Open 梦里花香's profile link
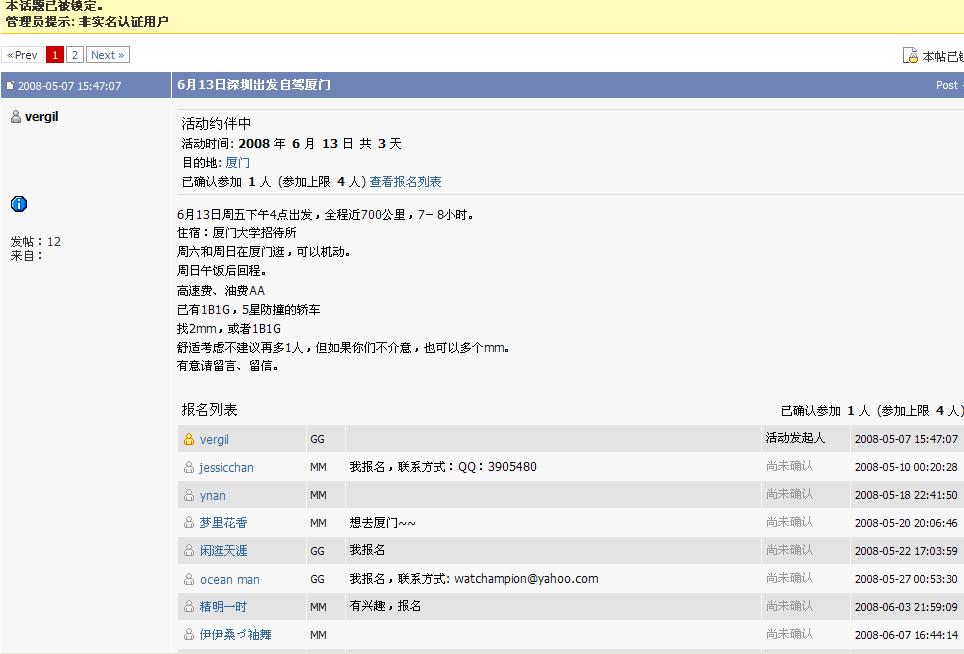This screenshot has width=964, height=654. pos(223,523)
